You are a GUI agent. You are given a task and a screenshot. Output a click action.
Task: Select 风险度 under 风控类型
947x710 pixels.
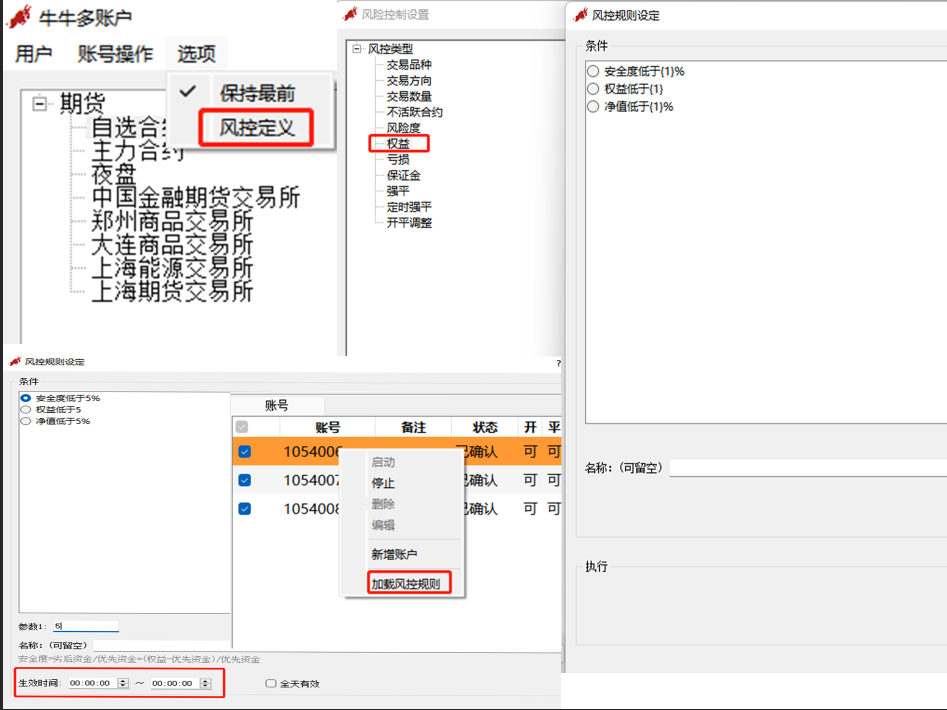pos(403,127)
